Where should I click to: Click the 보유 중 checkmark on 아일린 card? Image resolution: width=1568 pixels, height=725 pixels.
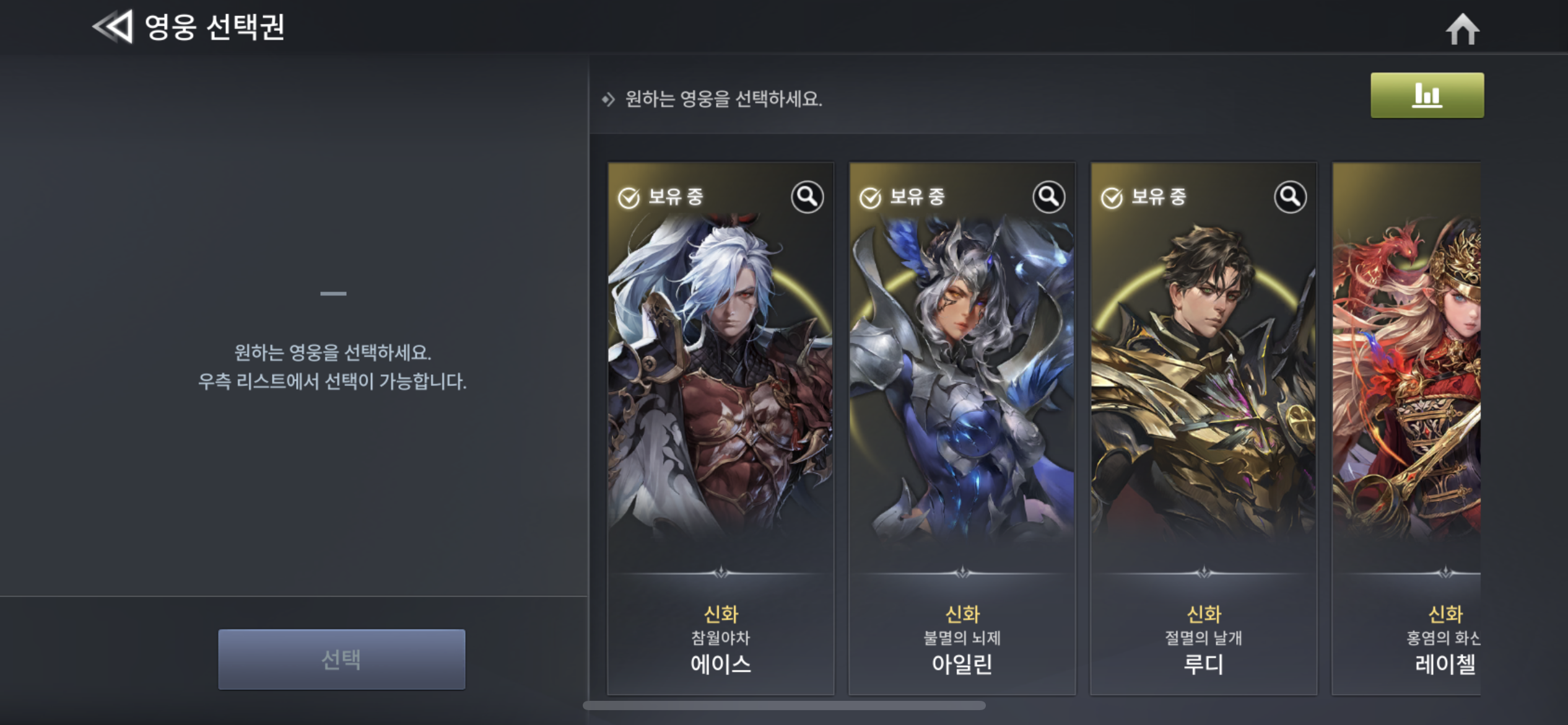click(870, 198)
